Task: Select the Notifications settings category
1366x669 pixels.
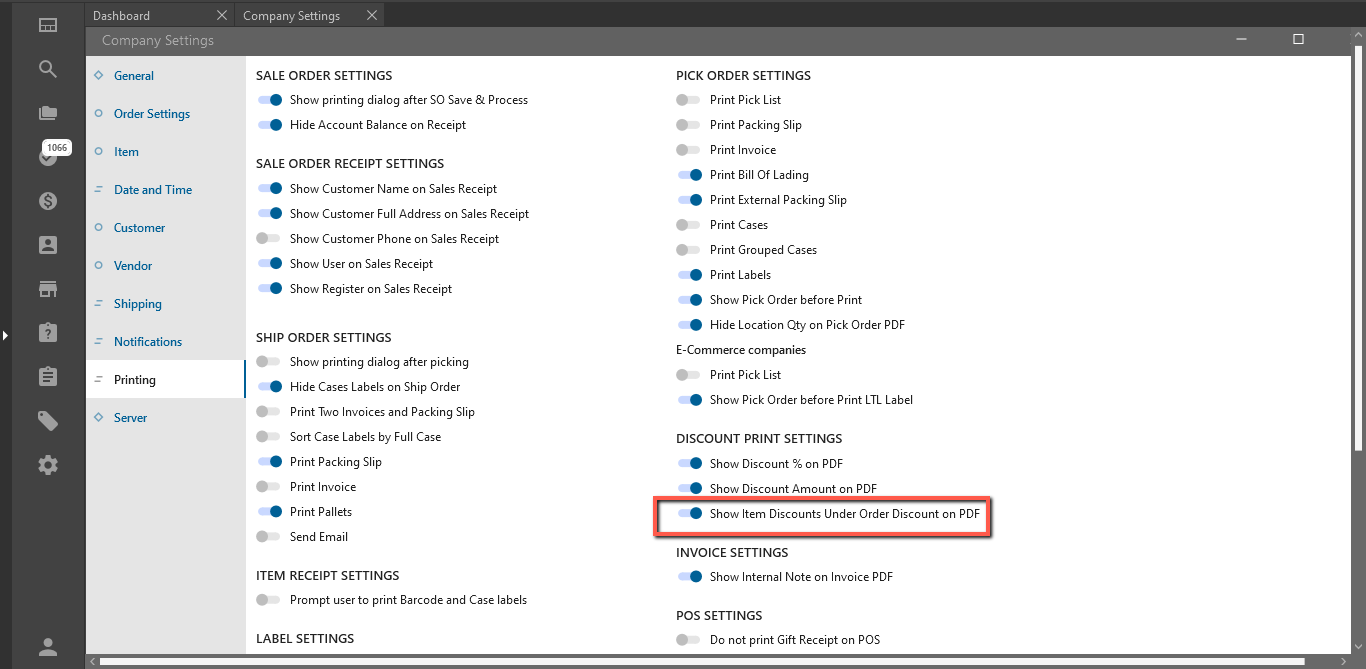Action: [x=147, y=342]
